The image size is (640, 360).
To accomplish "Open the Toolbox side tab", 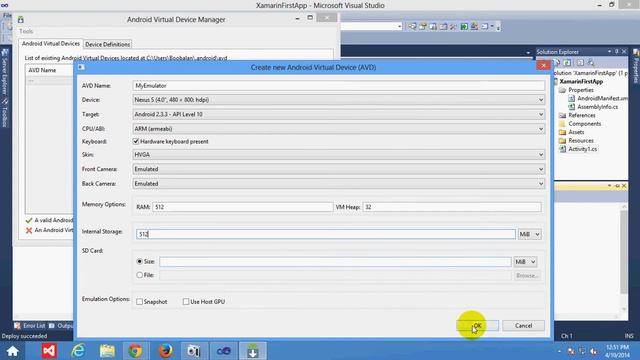I will [5, 113].
